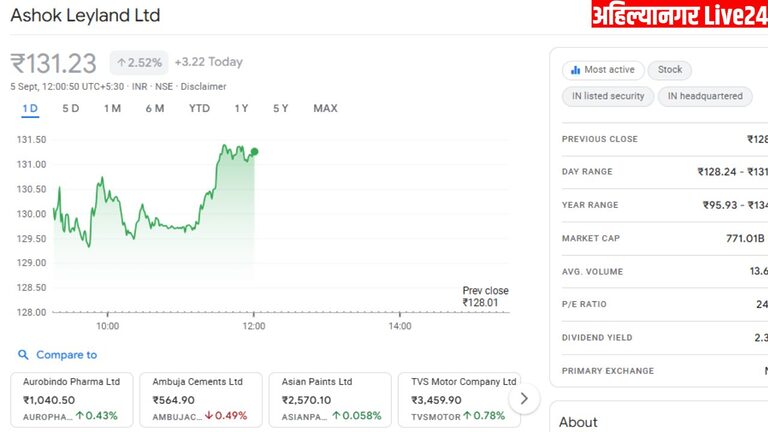This screenshot has width=768, height=432.
Task: Click the Ahilyanagar Live24 logo
Action: [678, 16]
